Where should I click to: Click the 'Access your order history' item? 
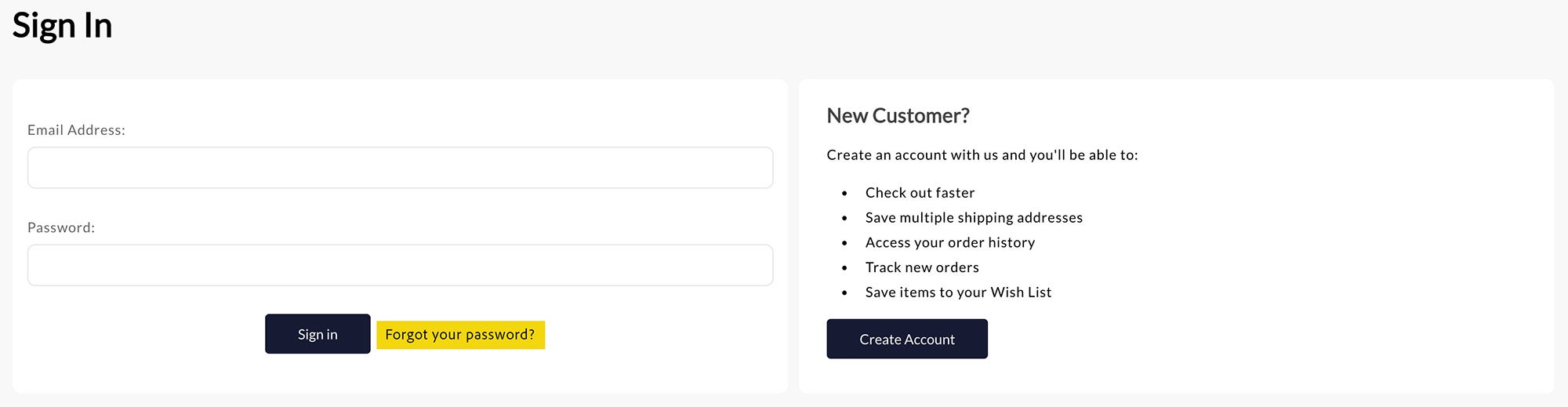tap(949, 243)
